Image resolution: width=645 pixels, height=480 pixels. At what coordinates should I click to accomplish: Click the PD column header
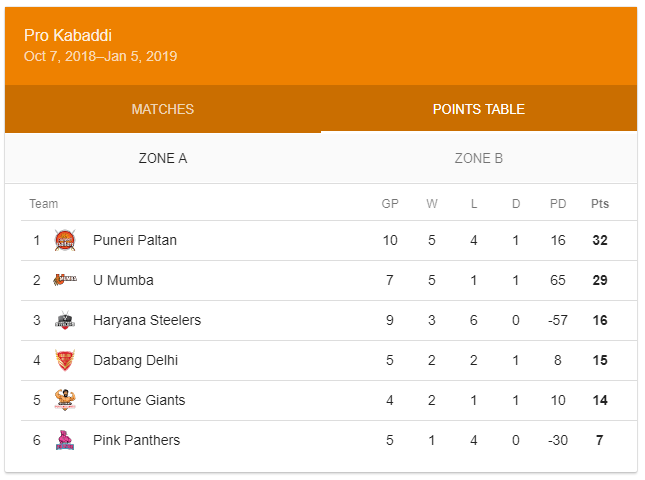(558, 204)
